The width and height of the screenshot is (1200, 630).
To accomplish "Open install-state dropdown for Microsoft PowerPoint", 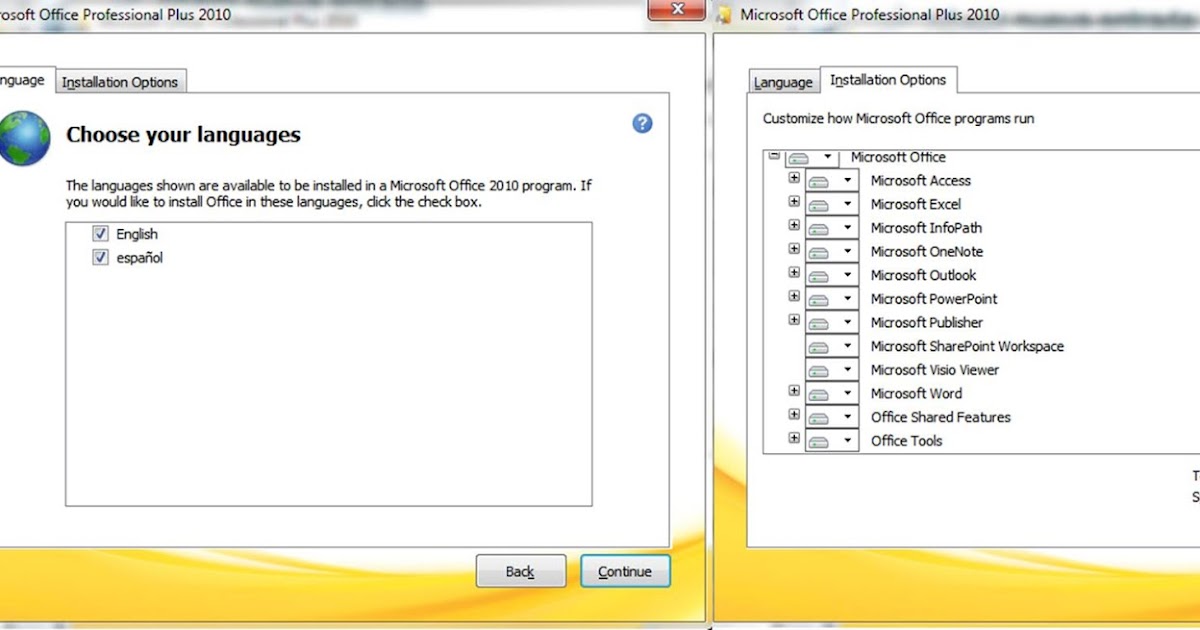I will [x=832, y=299].
